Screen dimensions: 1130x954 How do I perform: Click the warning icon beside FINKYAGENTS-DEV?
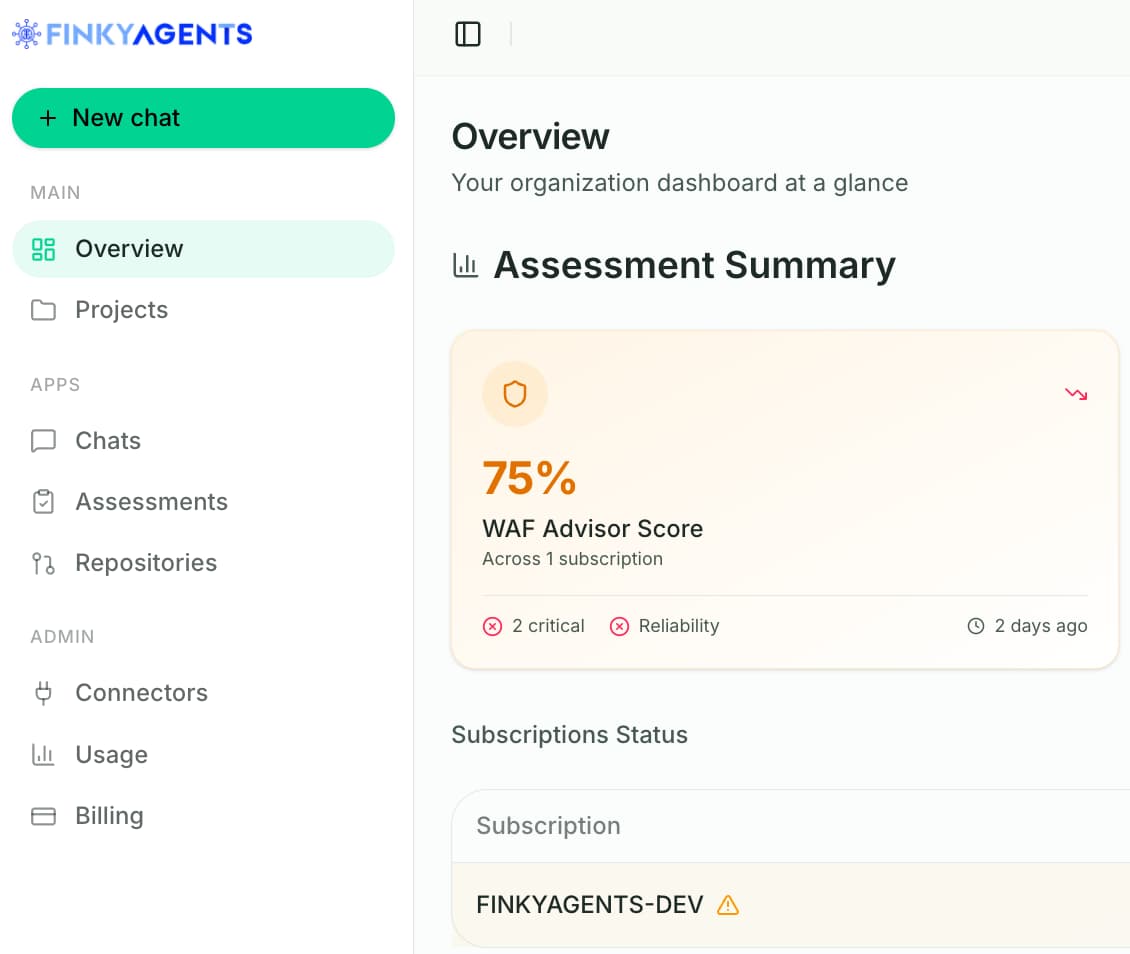728,904
